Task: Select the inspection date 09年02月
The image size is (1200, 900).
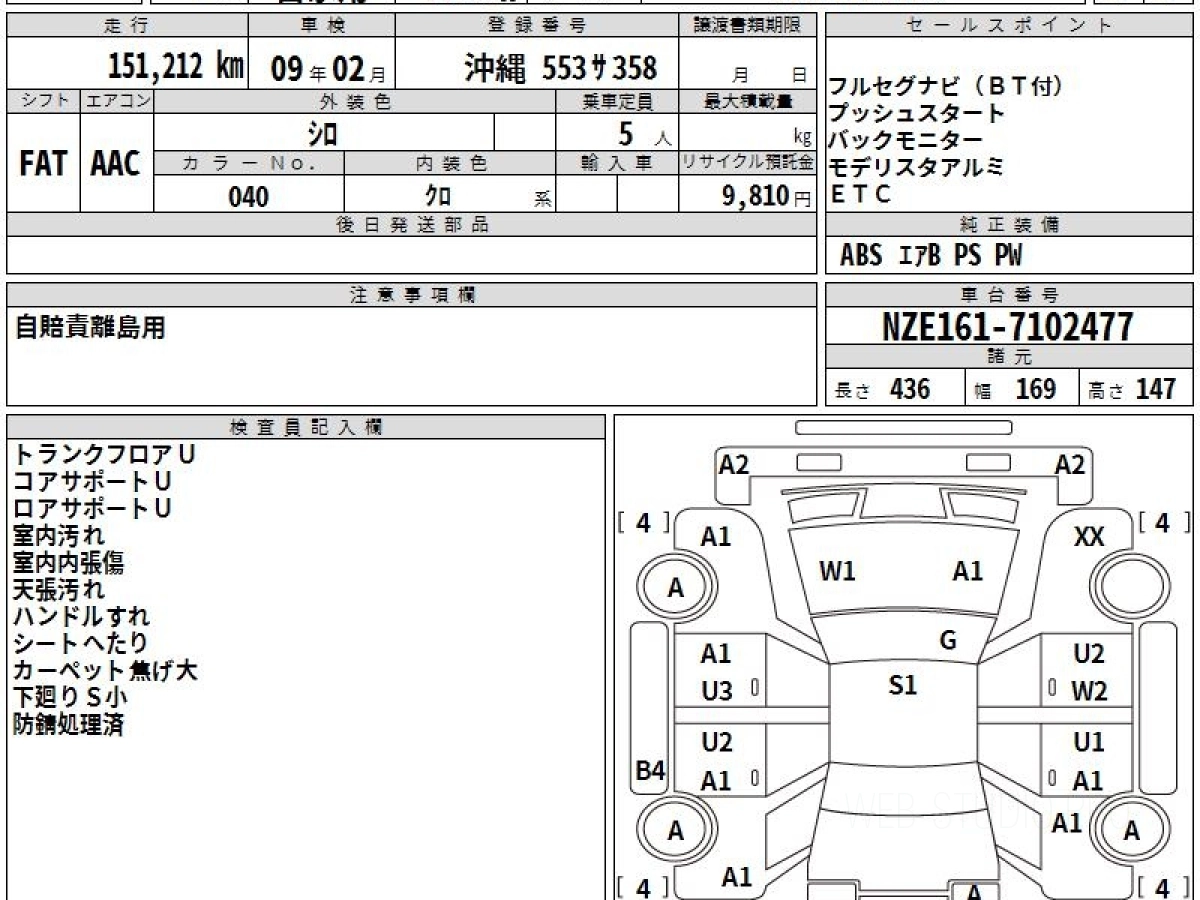Action: (x=327, y=68)
